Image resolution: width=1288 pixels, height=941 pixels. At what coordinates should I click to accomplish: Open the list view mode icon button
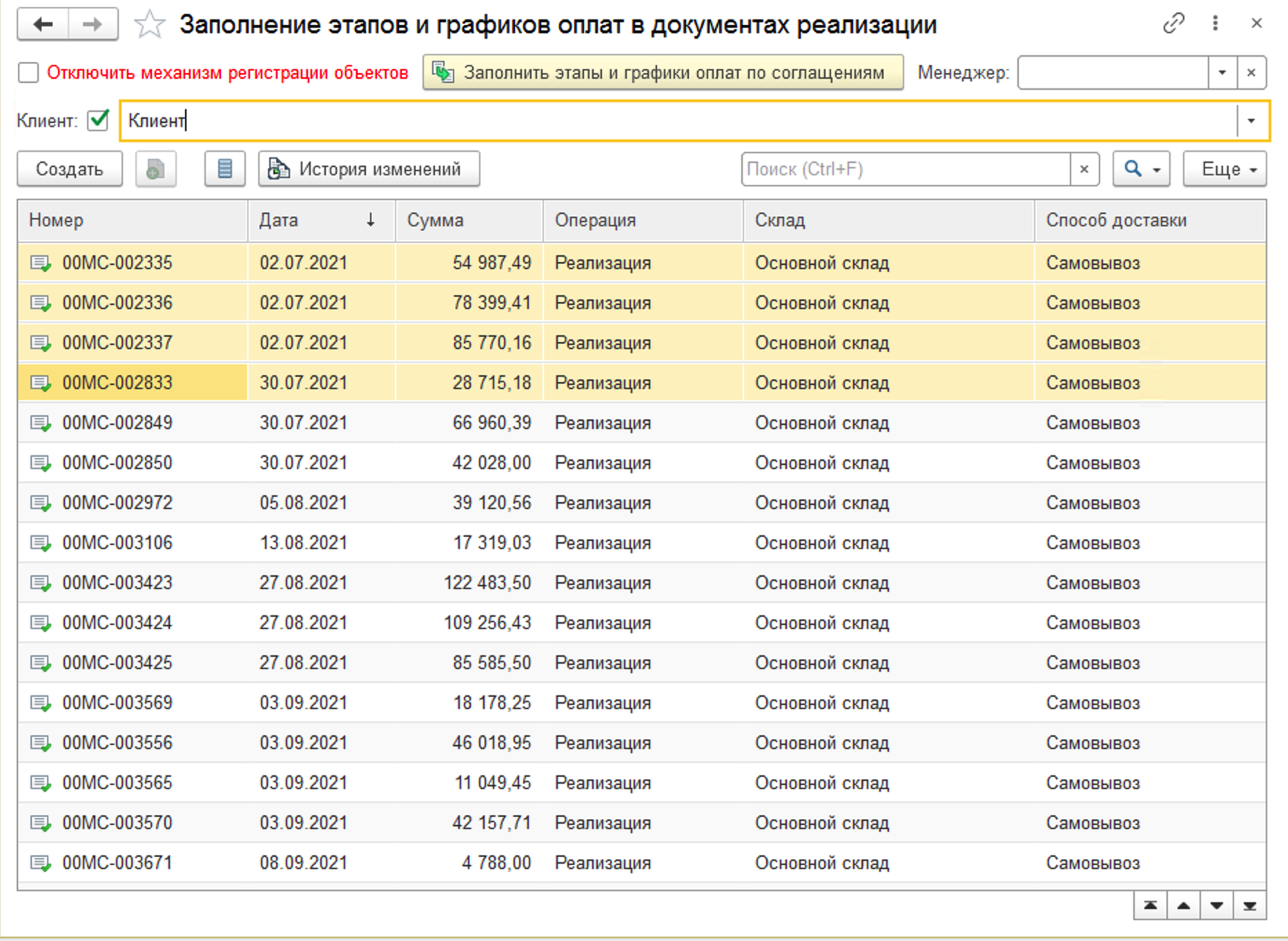click(225, 169)
